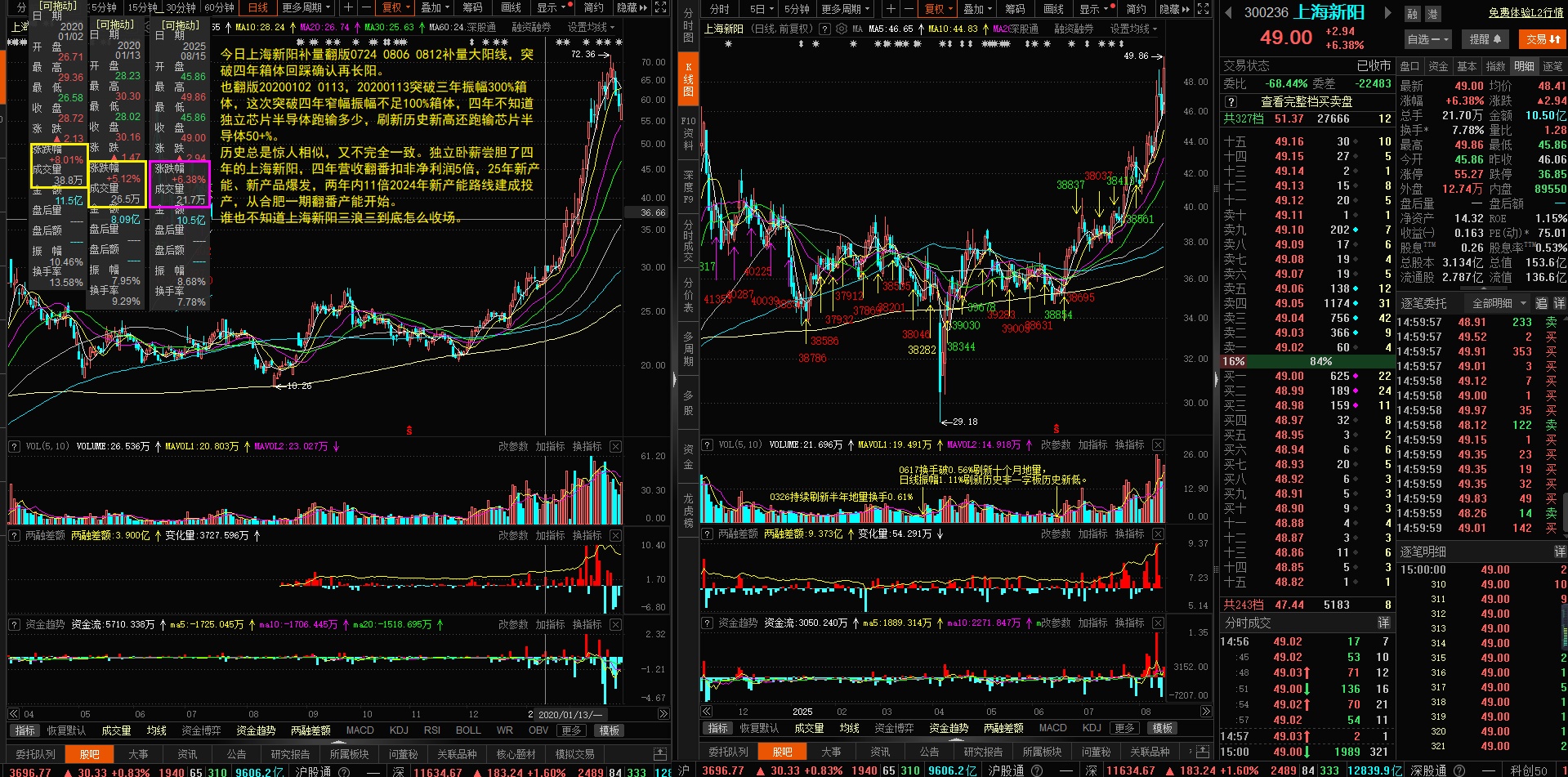
Task: Go to previous stock with left arrow
Action: (x=1228, y=12)
